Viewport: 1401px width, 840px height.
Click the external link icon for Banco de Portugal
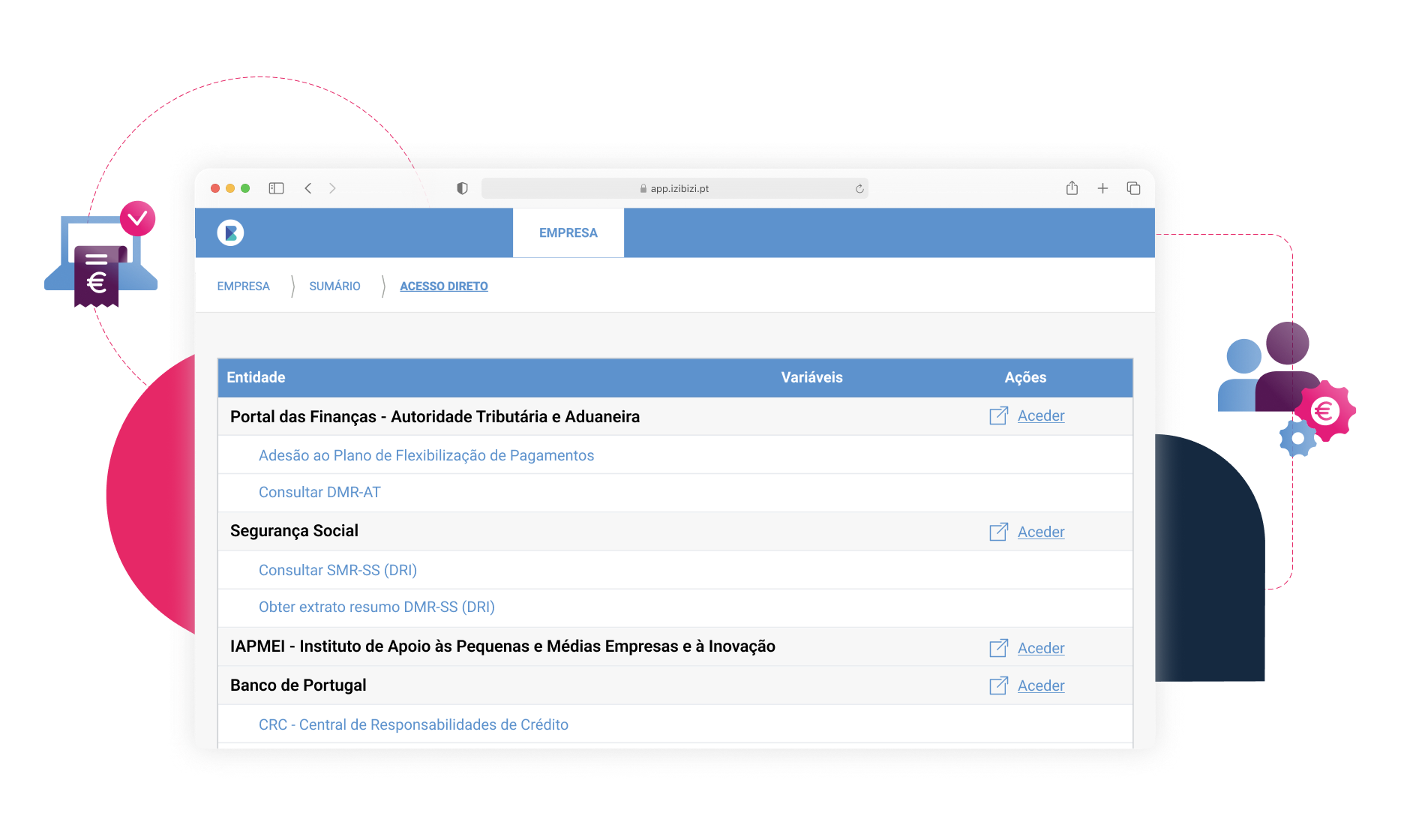click(998, 685)
